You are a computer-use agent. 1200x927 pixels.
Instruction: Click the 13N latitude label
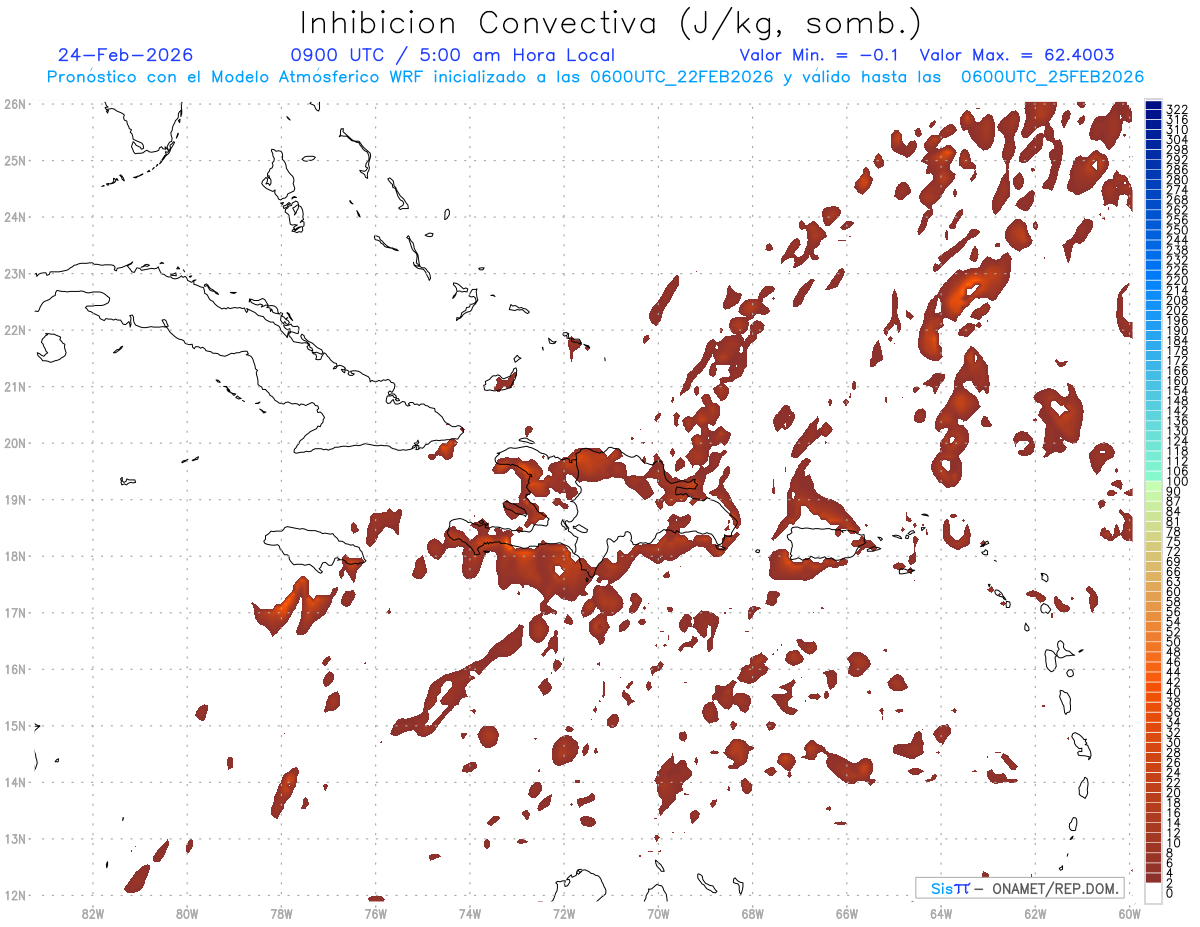(15, 839)
